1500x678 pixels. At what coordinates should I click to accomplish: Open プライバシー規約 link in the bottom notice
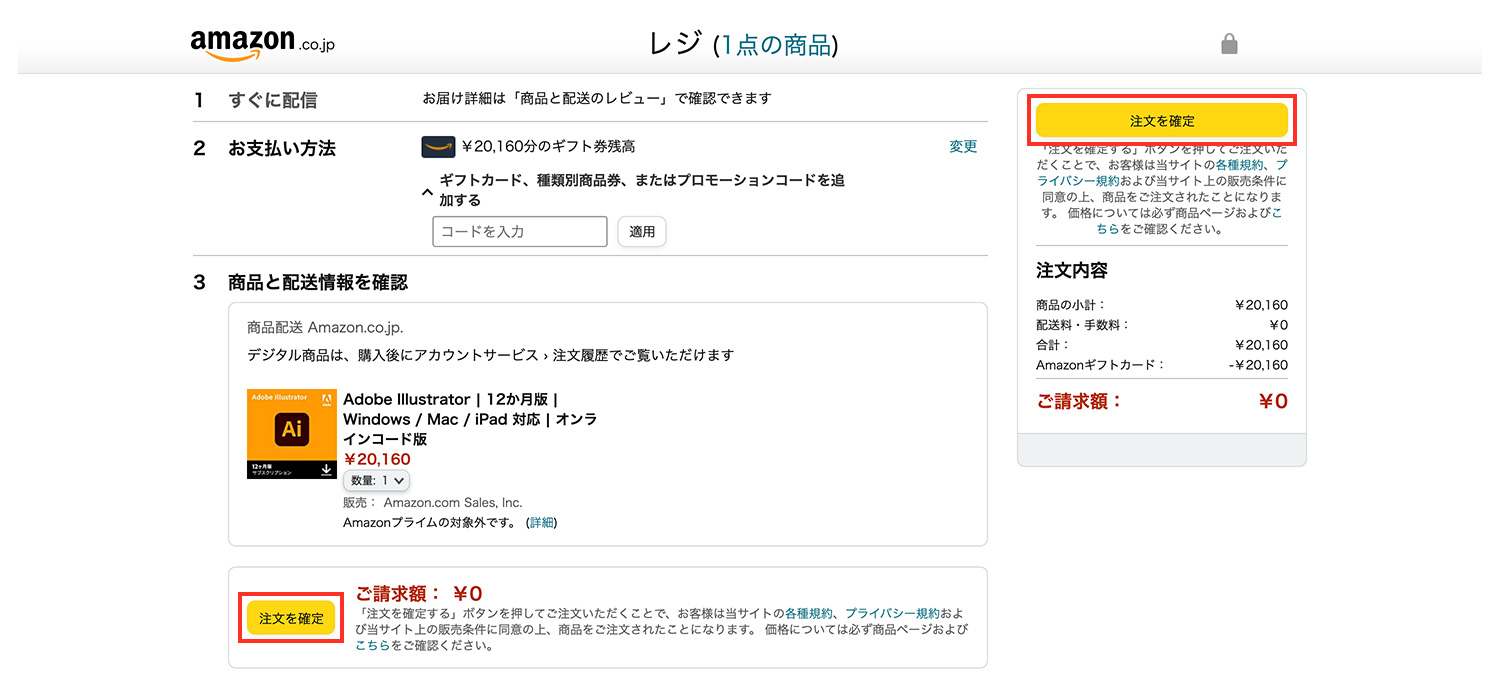pos(892,613)
